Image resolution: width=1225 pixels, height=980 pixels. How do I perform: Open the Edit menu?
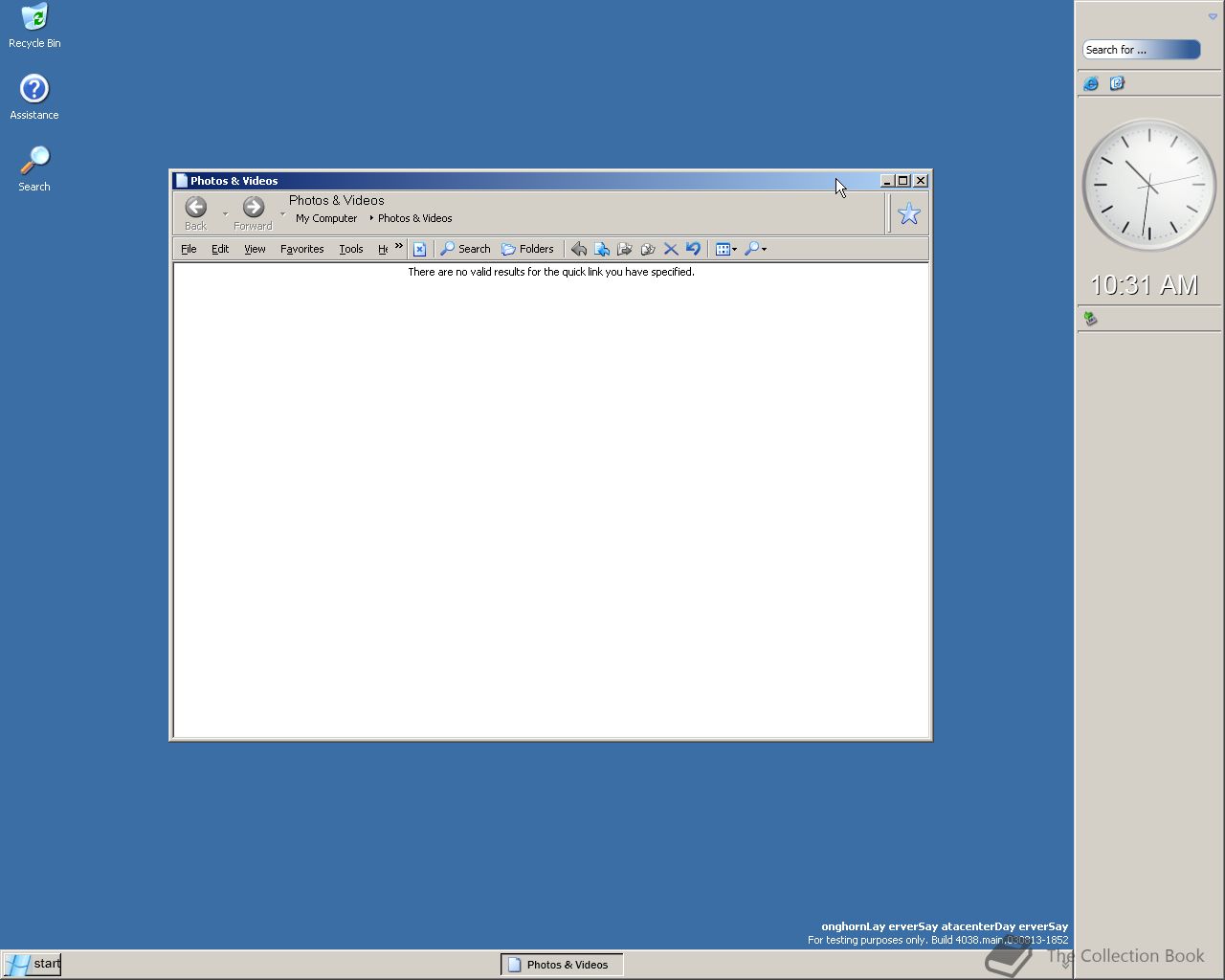tap(220, 249)
